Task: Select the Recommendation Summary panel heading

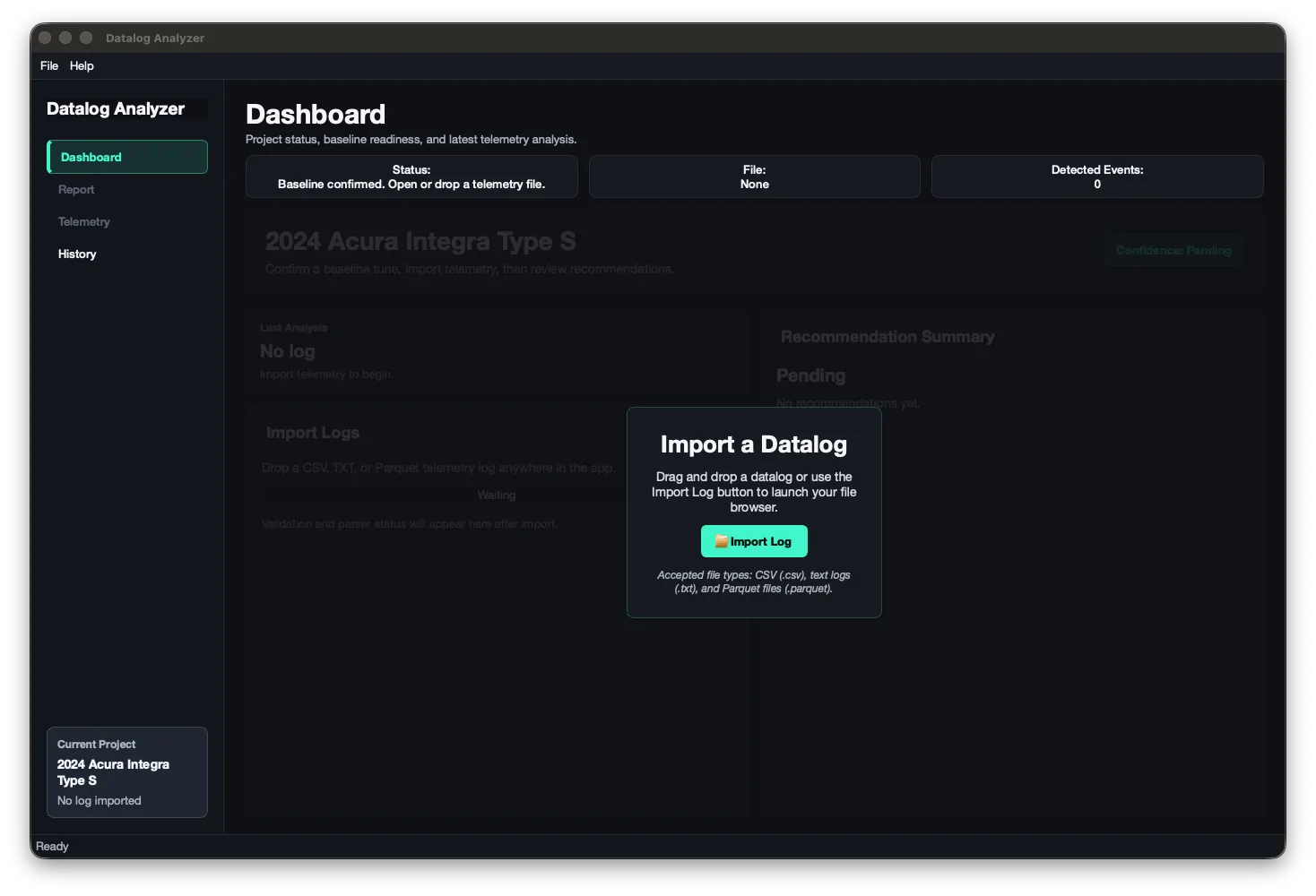Action: point(887,337)
